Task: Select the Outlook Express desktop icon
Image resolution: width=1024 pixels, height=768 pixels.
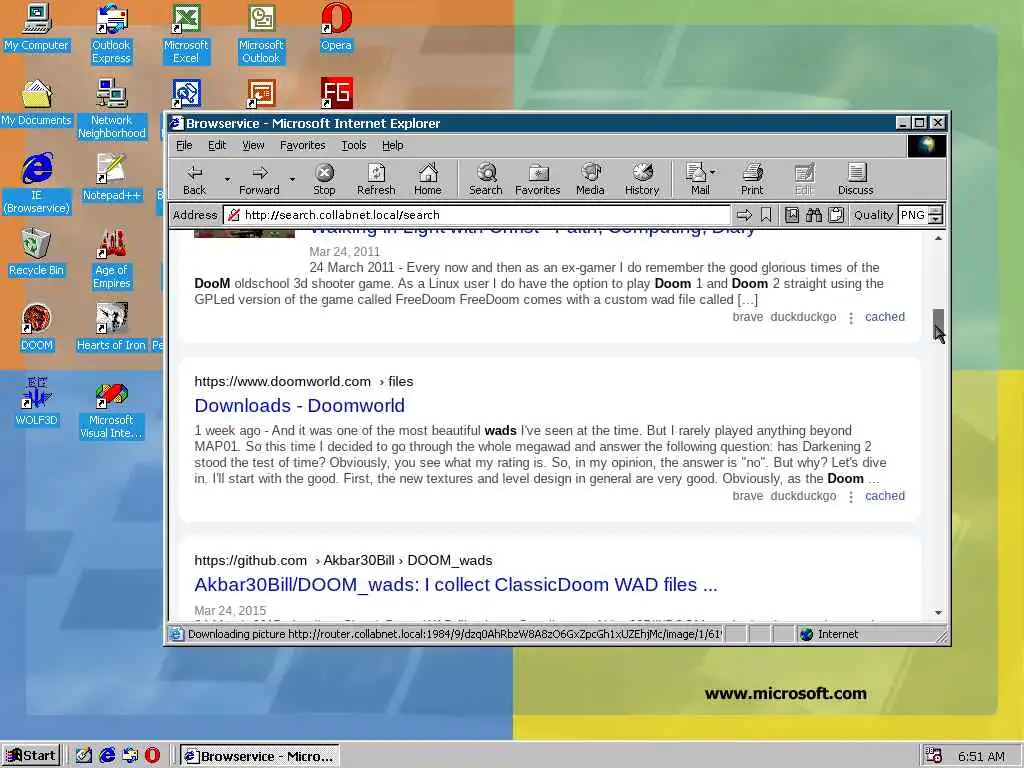Action: coord(111,34)
